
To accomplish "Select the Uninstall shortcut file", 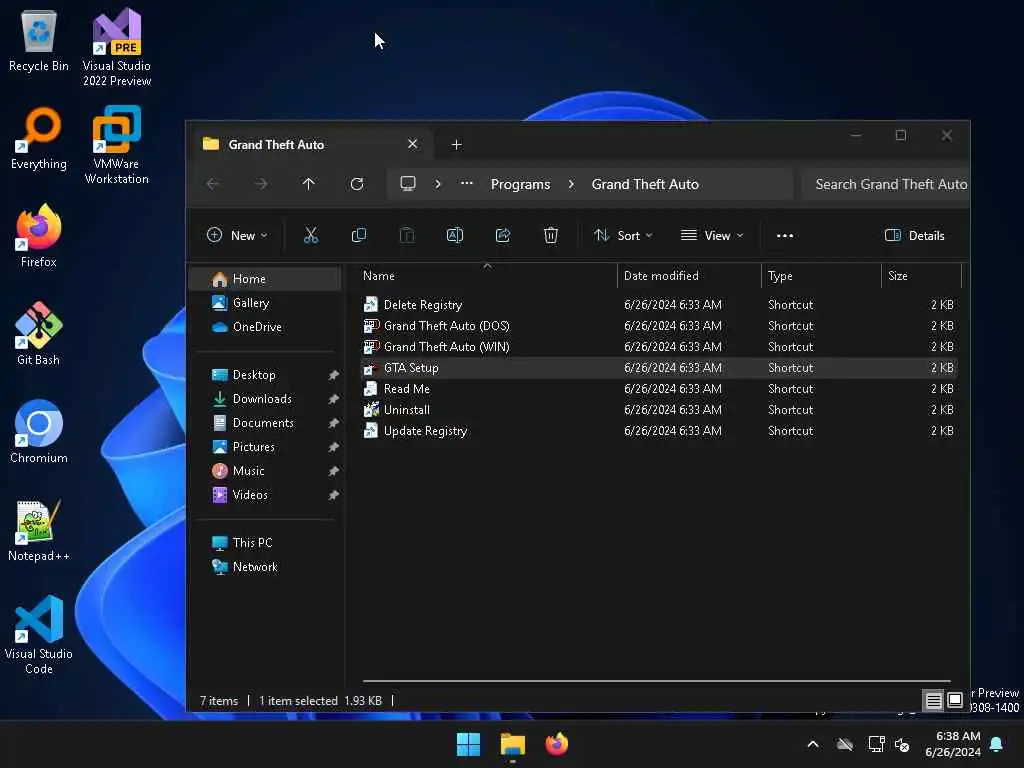I will (x=660, y=410).
